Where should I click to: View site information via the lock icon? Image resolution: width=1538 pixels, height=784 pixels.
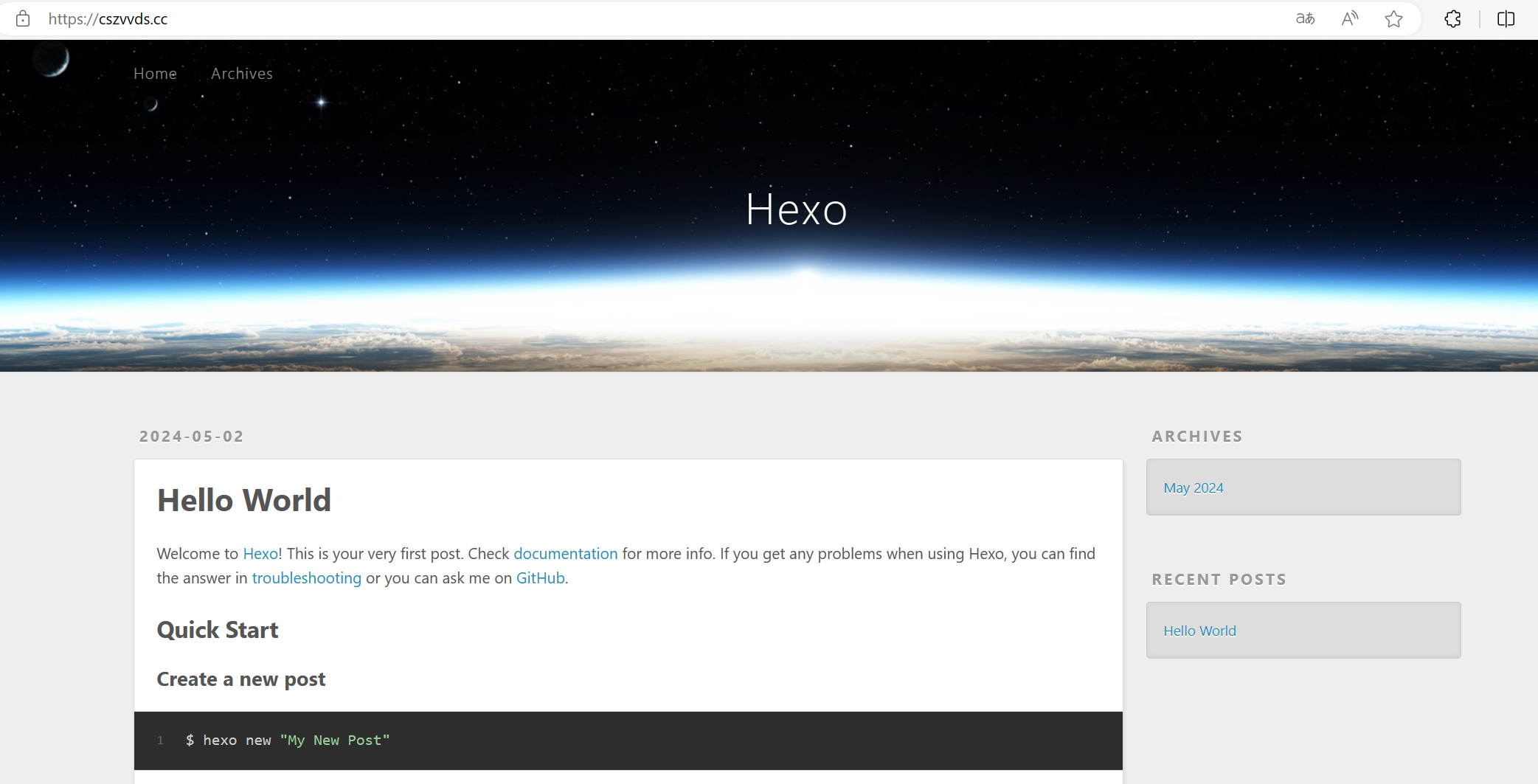coord(23,19)
